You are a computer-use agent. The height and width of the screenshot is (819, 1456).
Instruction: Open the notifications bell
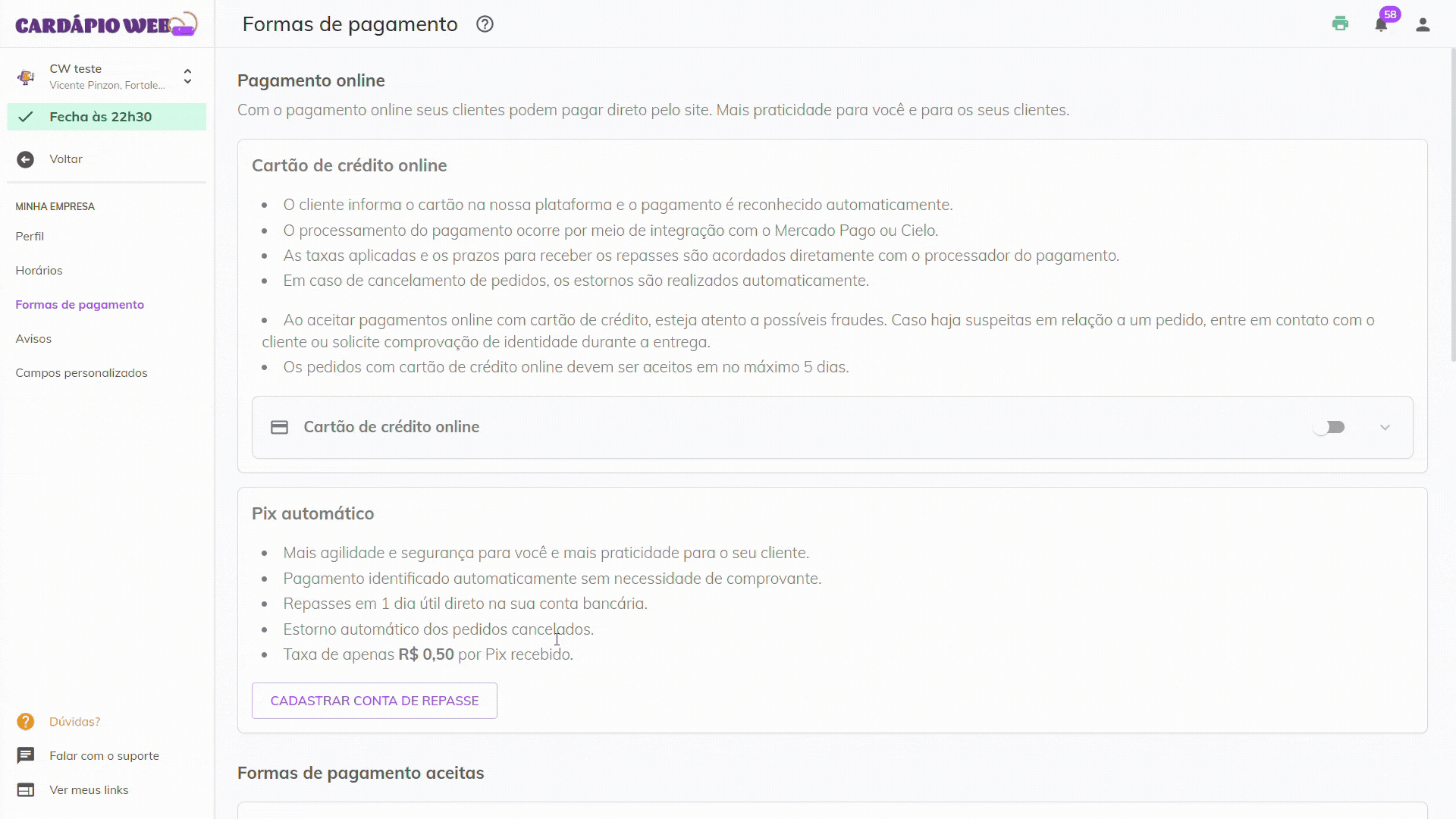[x=1381, y=25]
